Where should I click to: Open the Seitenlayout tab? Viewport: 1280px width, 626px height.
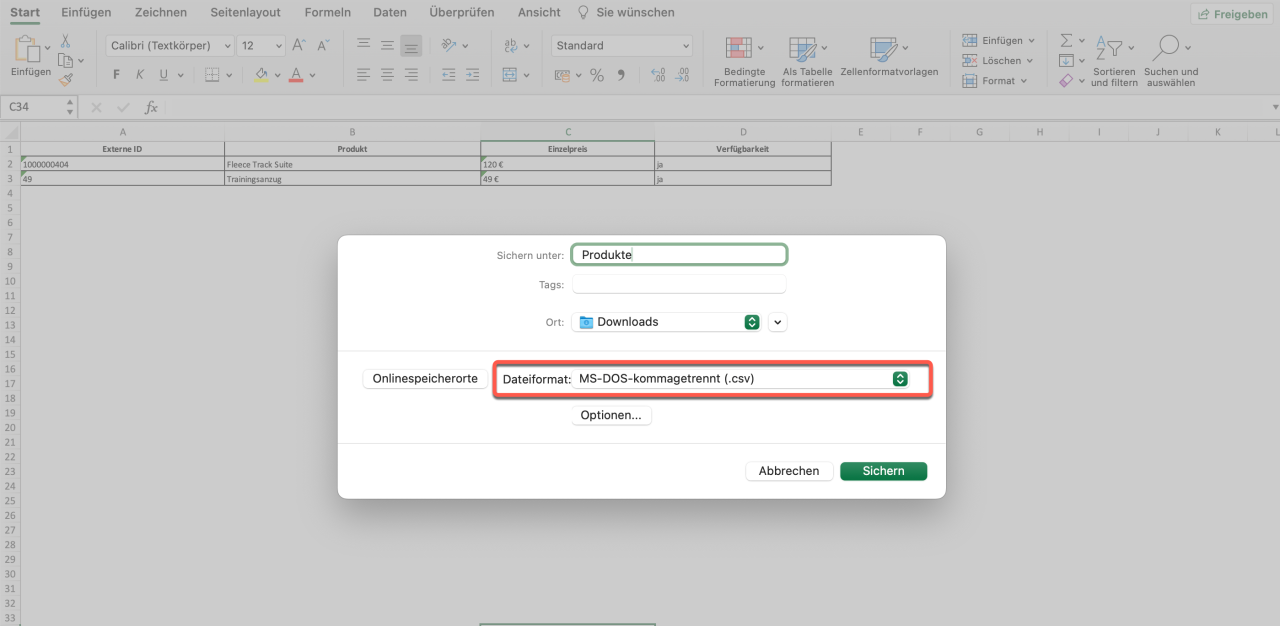click(245, 13)
